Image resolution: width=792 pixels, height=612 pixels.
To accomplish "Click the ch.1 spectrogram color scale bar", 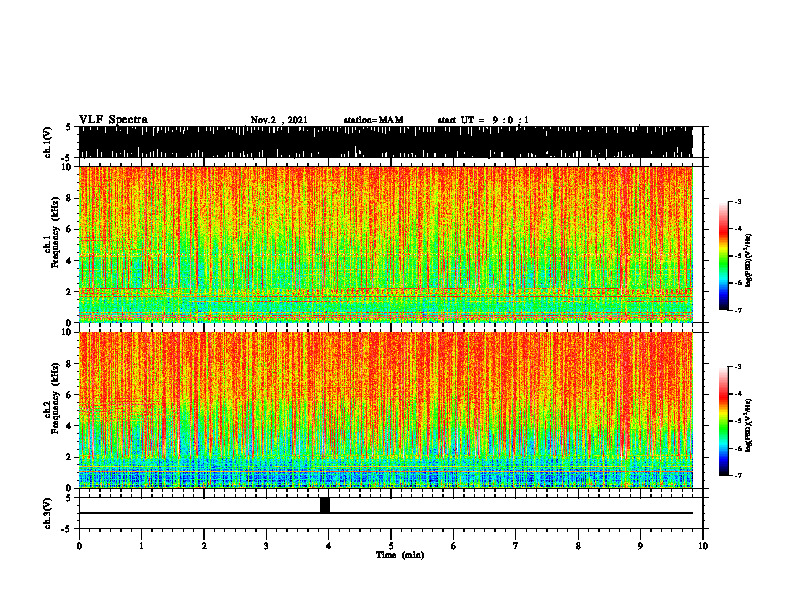I will coord(723,256).
